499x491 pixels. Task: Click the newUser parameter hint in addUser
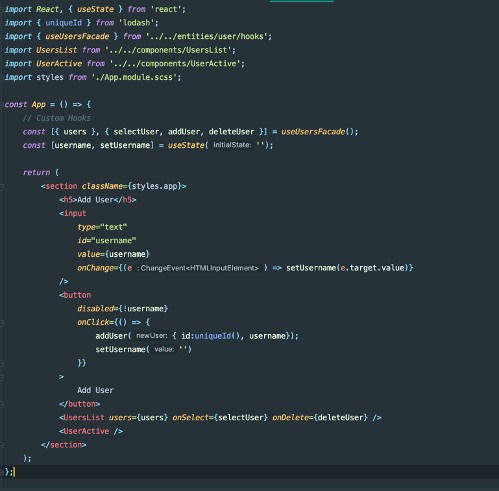[x=152, y=336]
